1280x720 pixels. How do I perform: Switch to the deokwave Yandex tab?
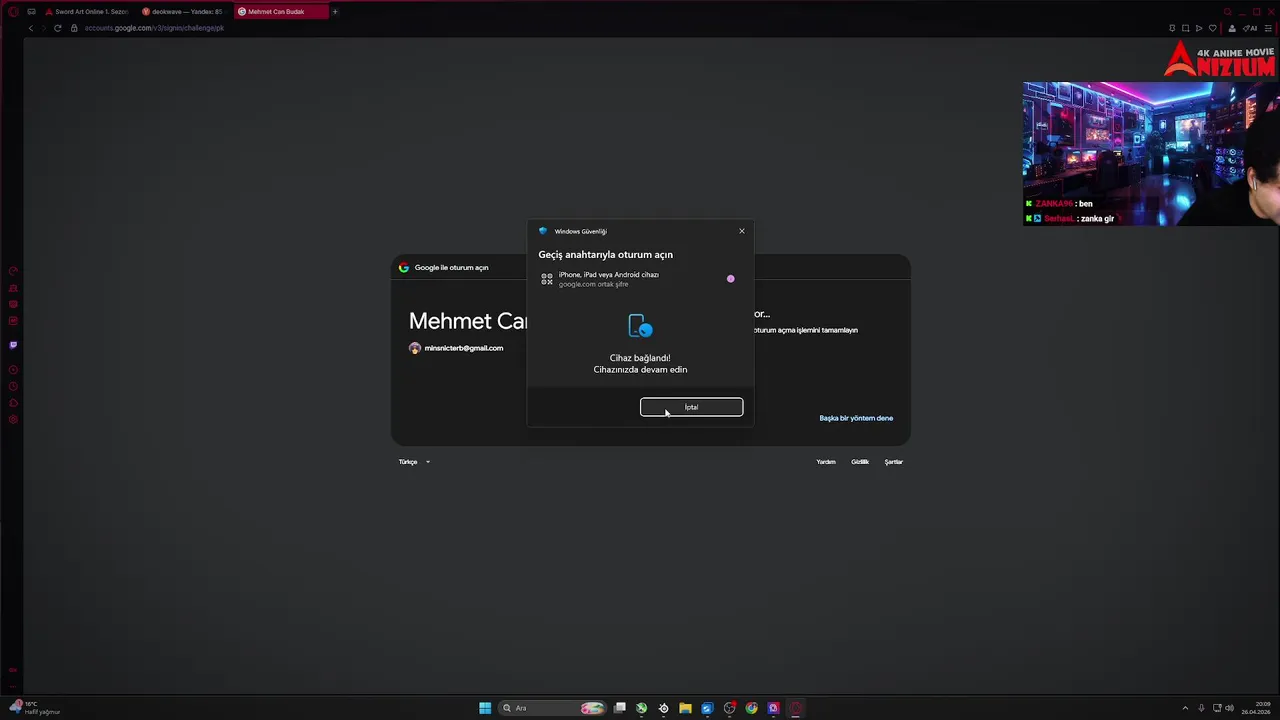(182, 12)
